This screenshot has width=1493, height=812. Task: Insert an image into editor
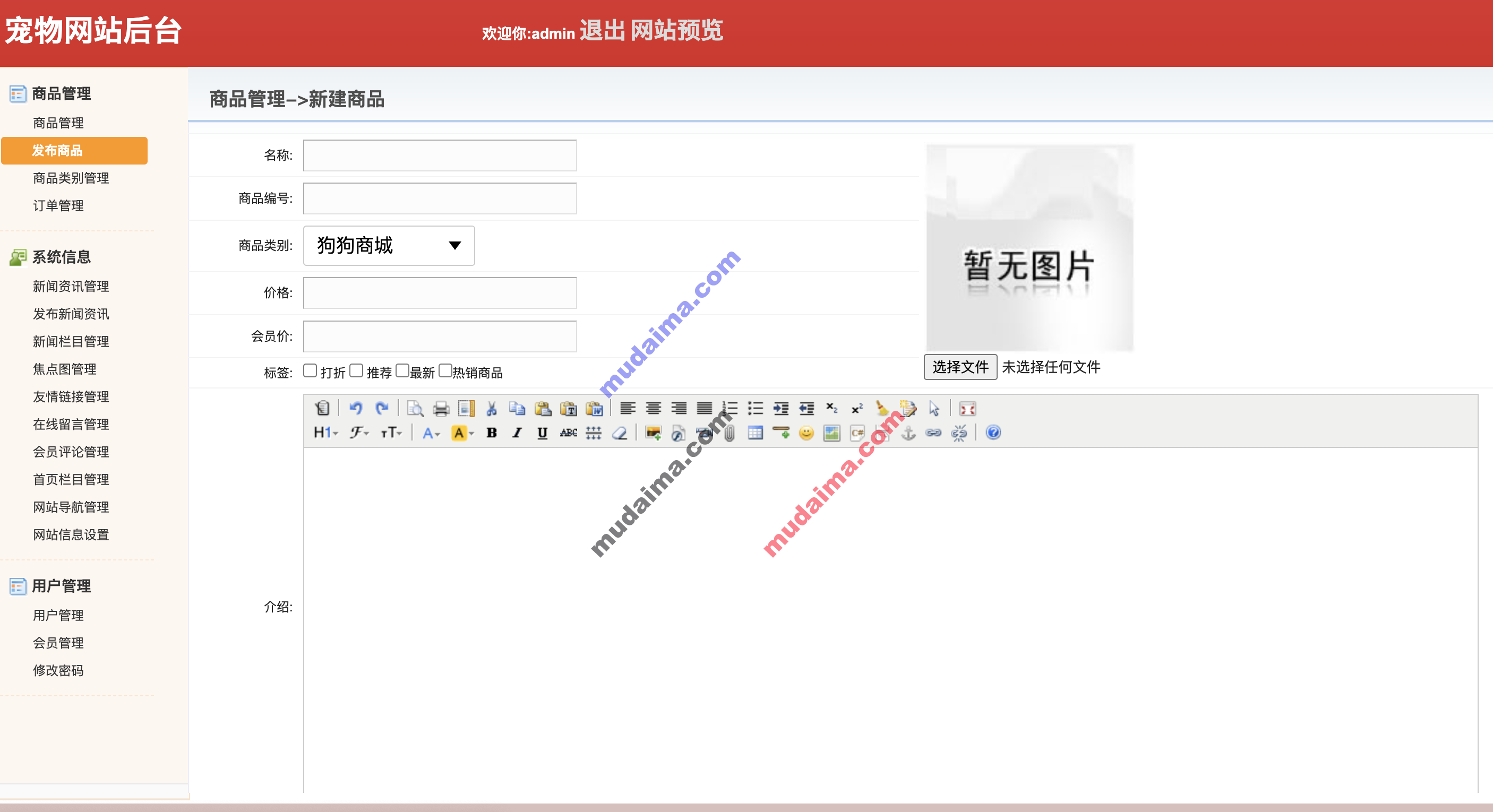coord(653,433)
